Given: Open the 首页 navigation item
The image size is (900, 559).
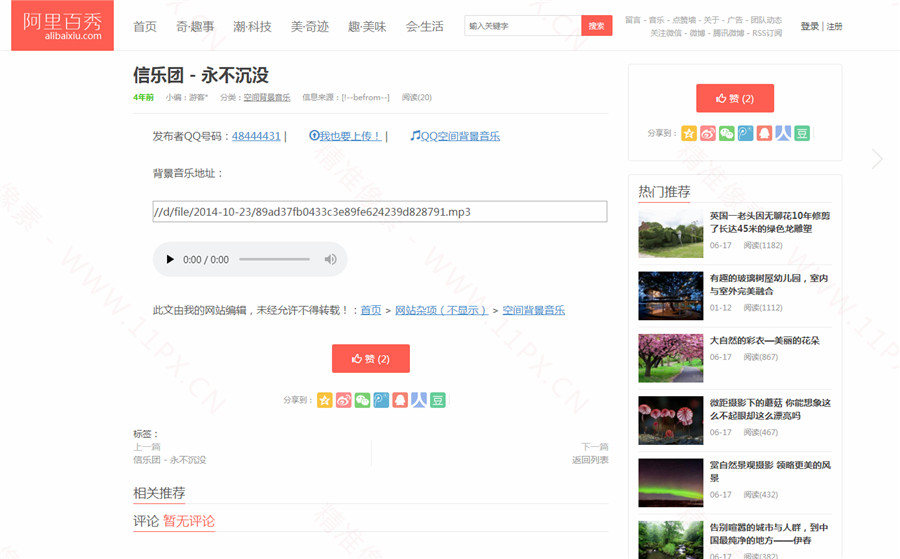Looking at the screenshot, I should point(145,26).
